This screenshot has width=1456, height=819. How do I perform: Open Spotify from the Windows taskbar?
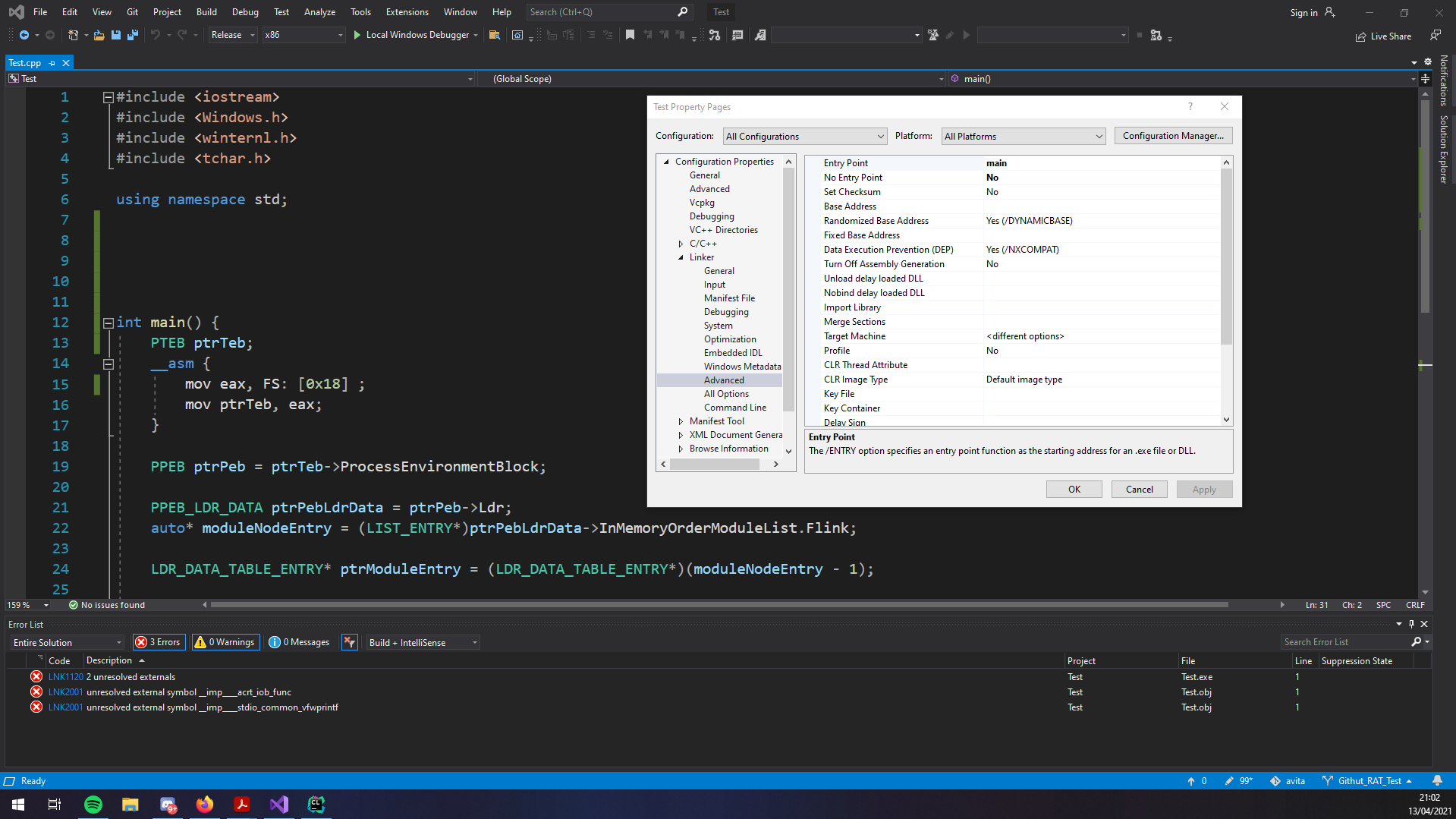click(x=93, y=805)
